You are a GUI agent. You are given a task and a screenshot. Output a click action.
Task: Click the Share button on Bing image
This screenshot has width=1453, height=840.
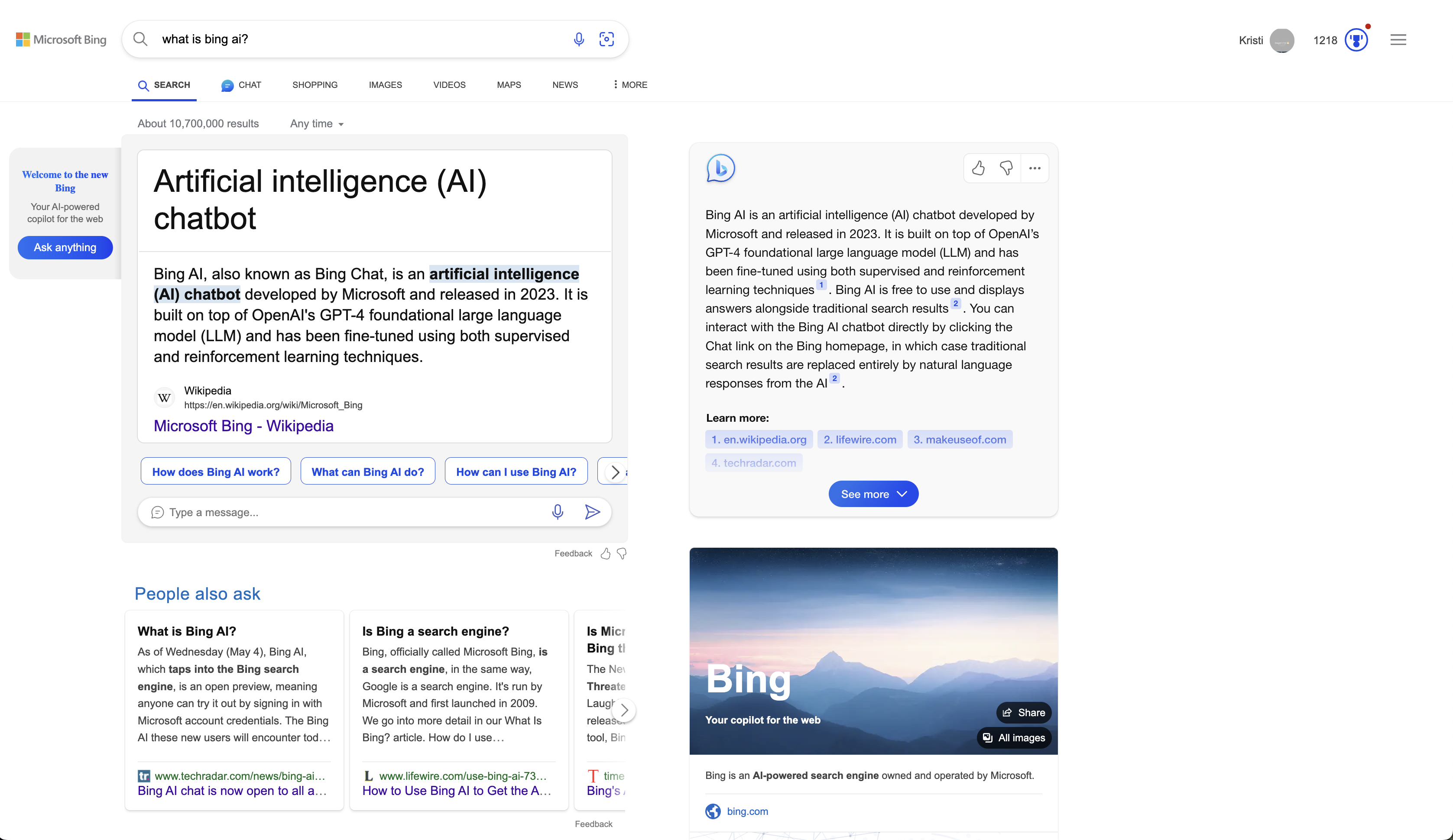point(1023,712)
